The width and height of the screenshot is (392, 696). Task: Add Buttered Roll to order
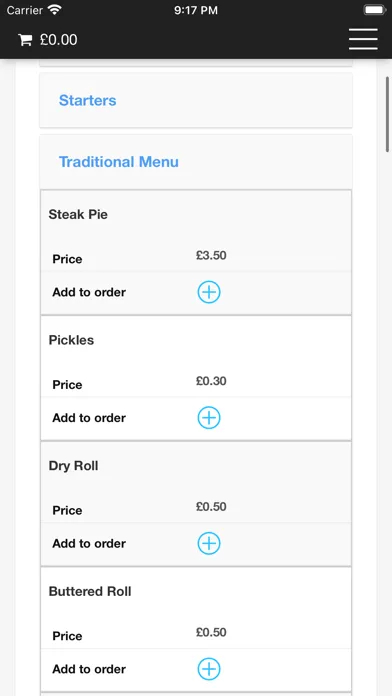(x=209, y=669)
